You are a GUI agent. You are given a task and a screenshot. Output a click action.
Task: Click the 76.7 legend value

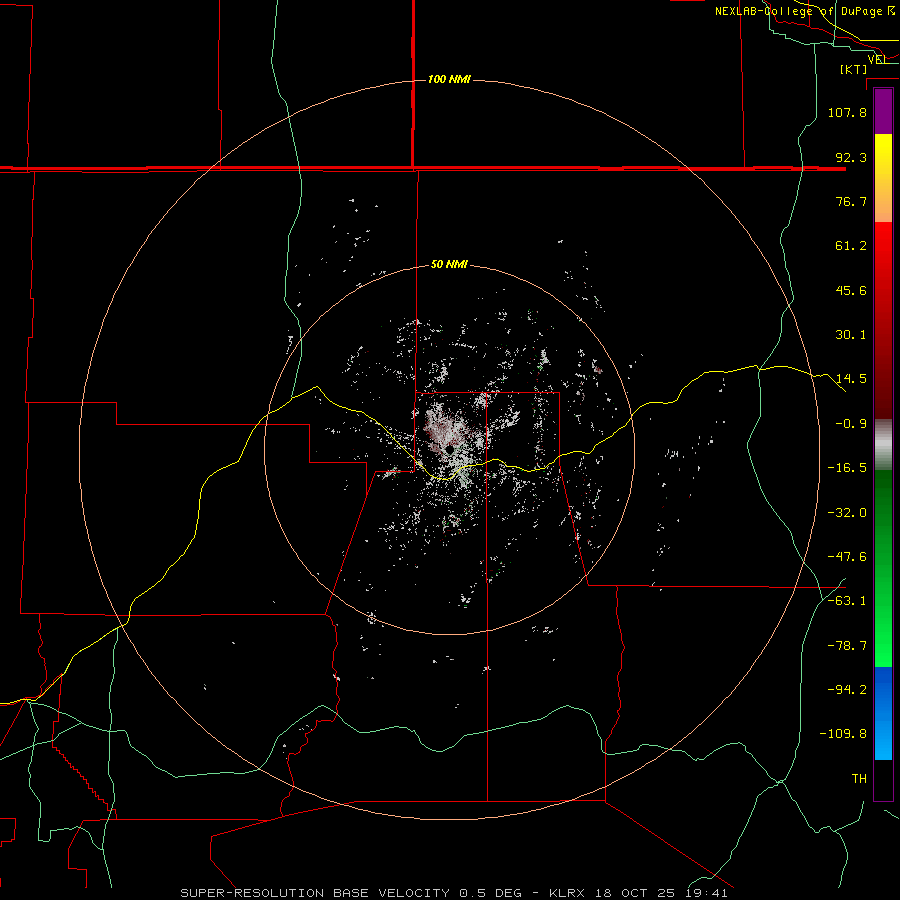click(851, 201)
